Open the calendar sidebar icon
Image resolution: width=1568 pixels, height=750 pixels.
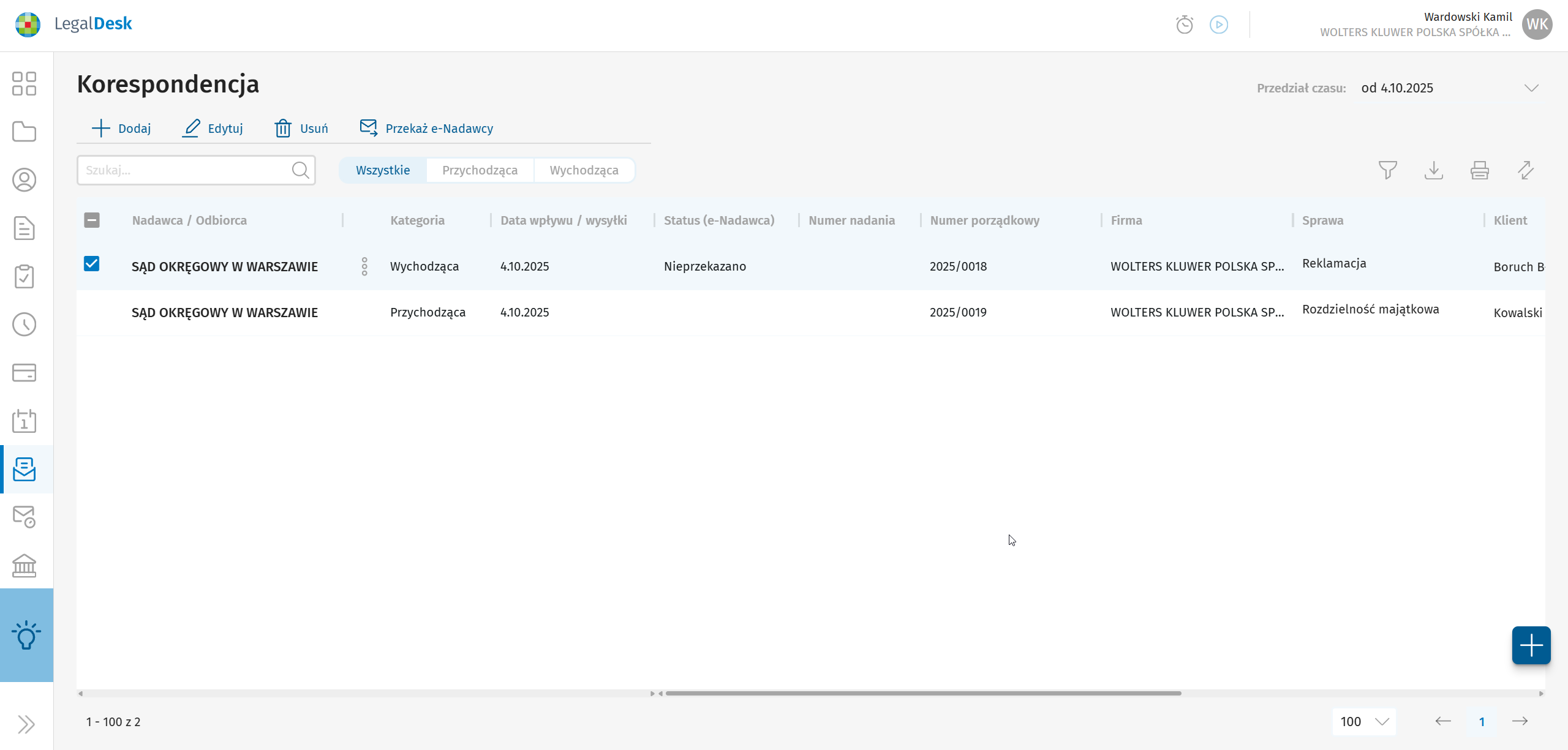tap(24, 421)
